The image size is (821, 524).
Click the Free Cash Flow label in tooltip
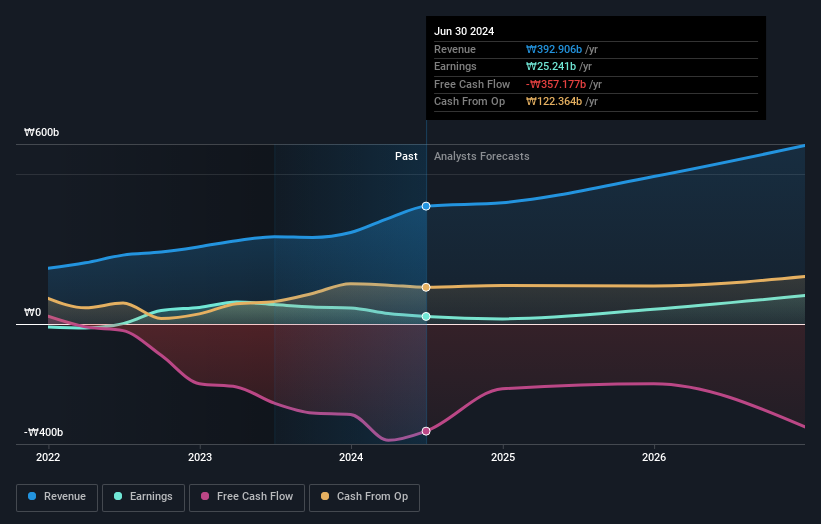[472, 84]
